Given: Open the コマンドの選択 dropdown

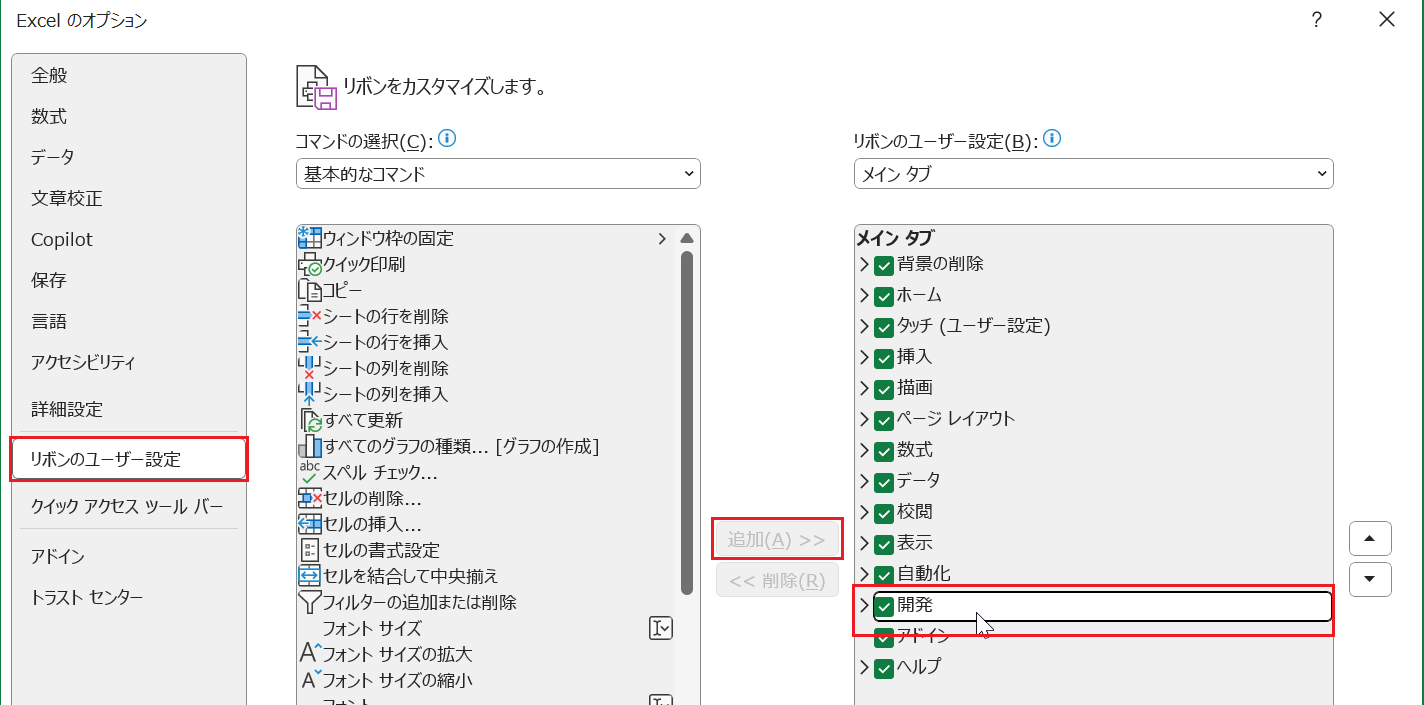Looking at the screenshot, I should [498, 174].
